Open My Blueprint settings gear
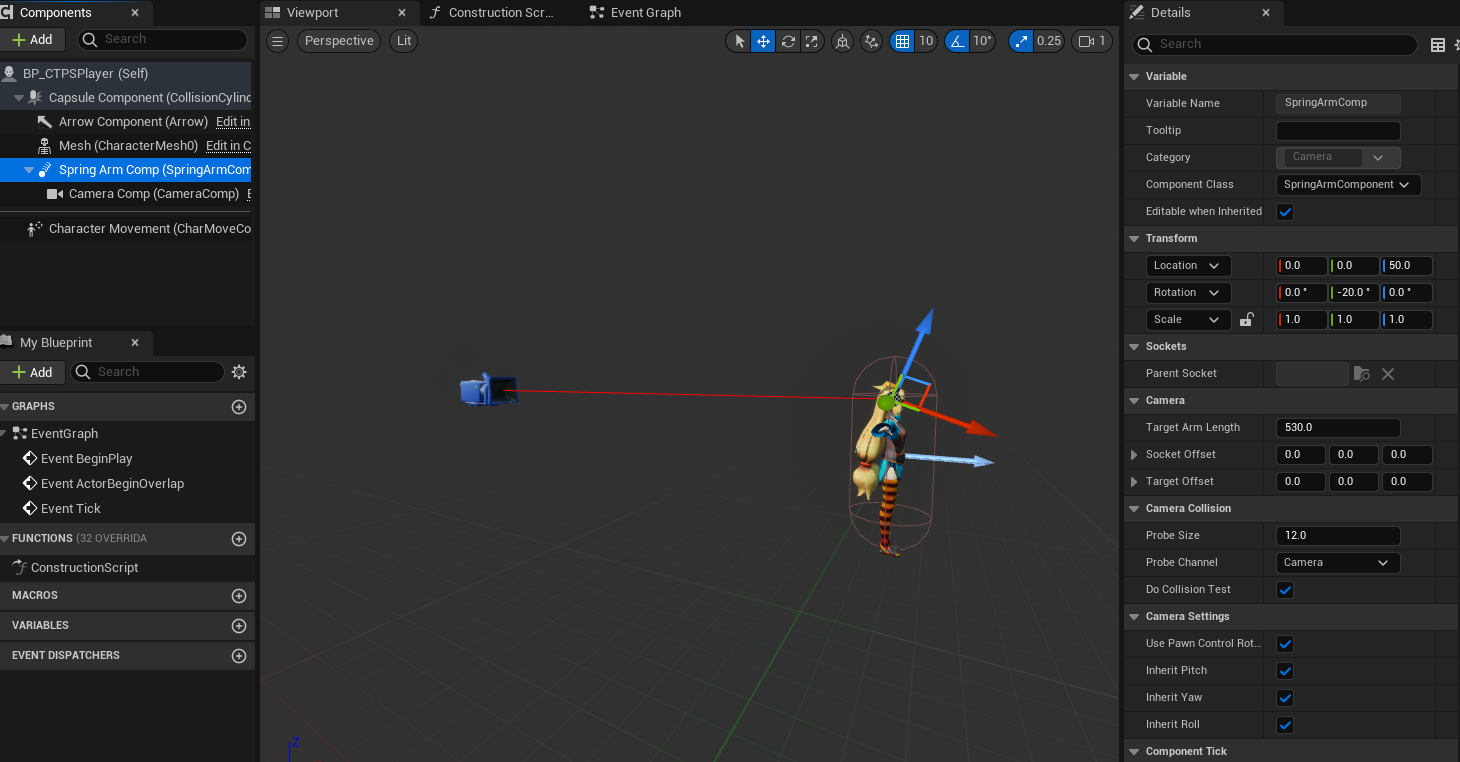 (x=239, y=372)
